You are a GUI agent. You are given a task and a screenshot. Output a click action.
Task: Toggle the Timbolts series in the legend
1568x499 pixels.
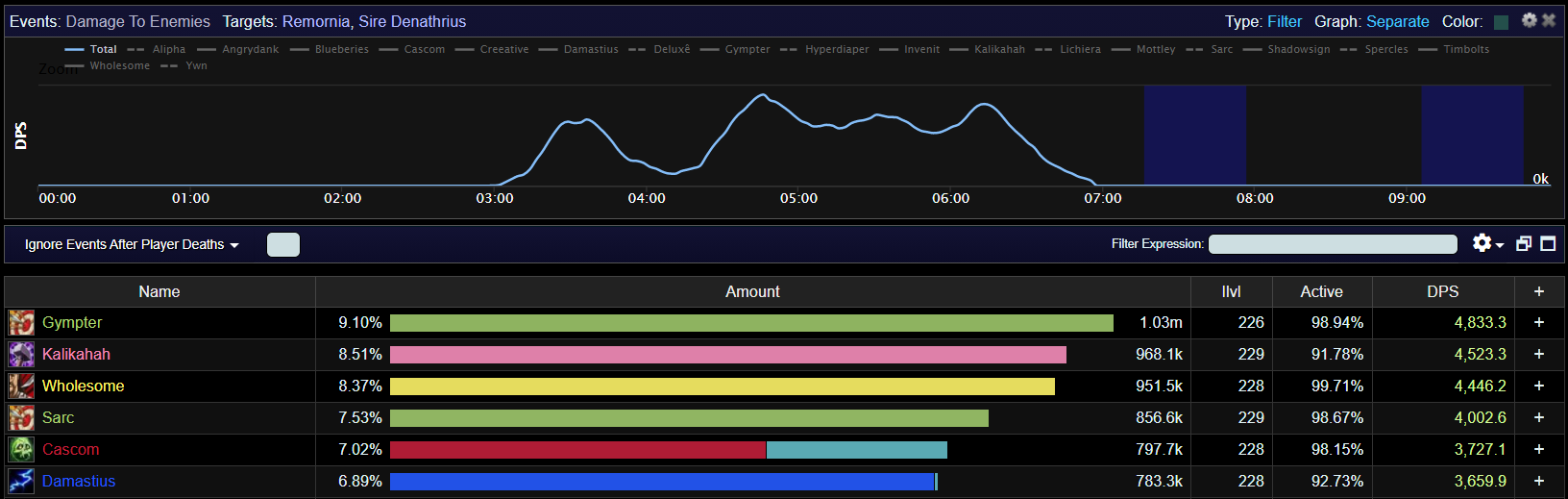click(x=1454, y=49)
